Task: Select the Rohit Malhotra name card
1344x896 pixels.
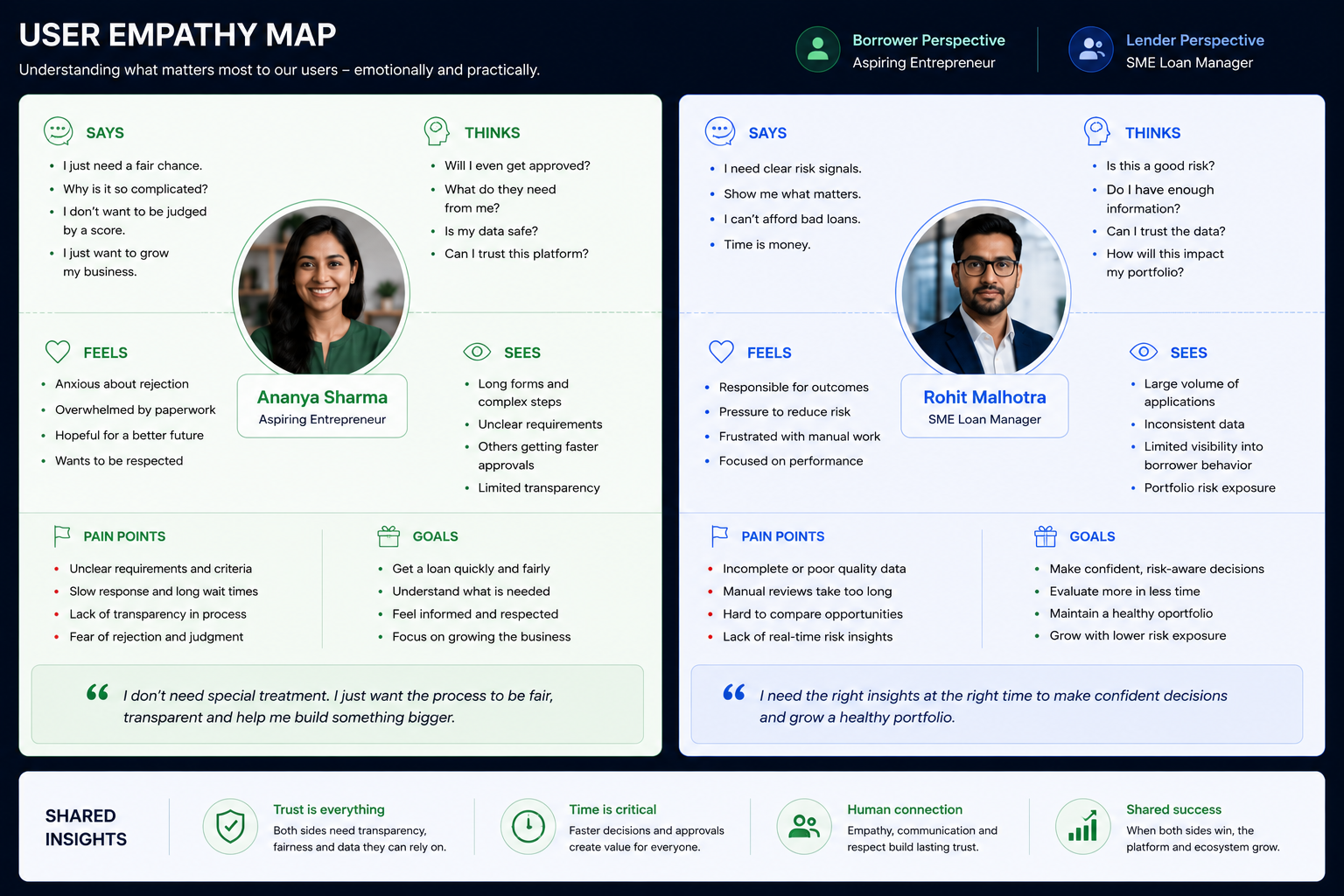Action: click(x=984, y=406)
